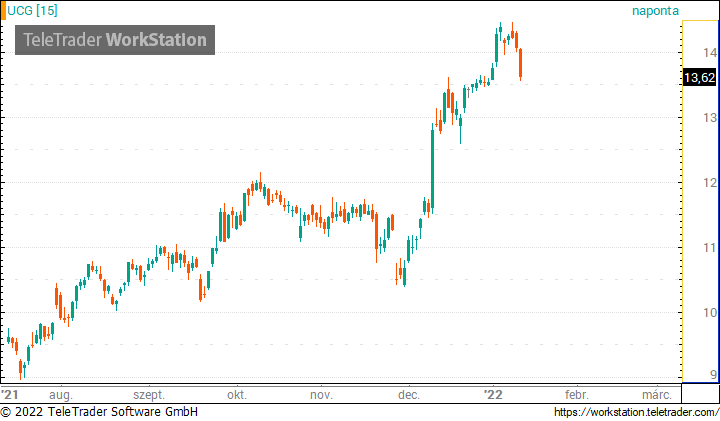Click the price axis value 14
Viewport: 720px width, 421px height.
pyautogui.click(x=709, y=52)
